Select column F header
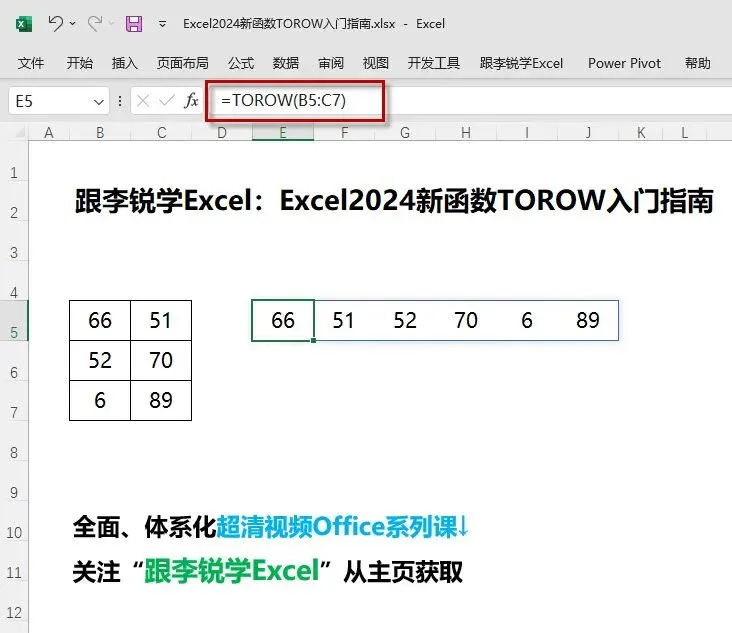 coord(344,133)
